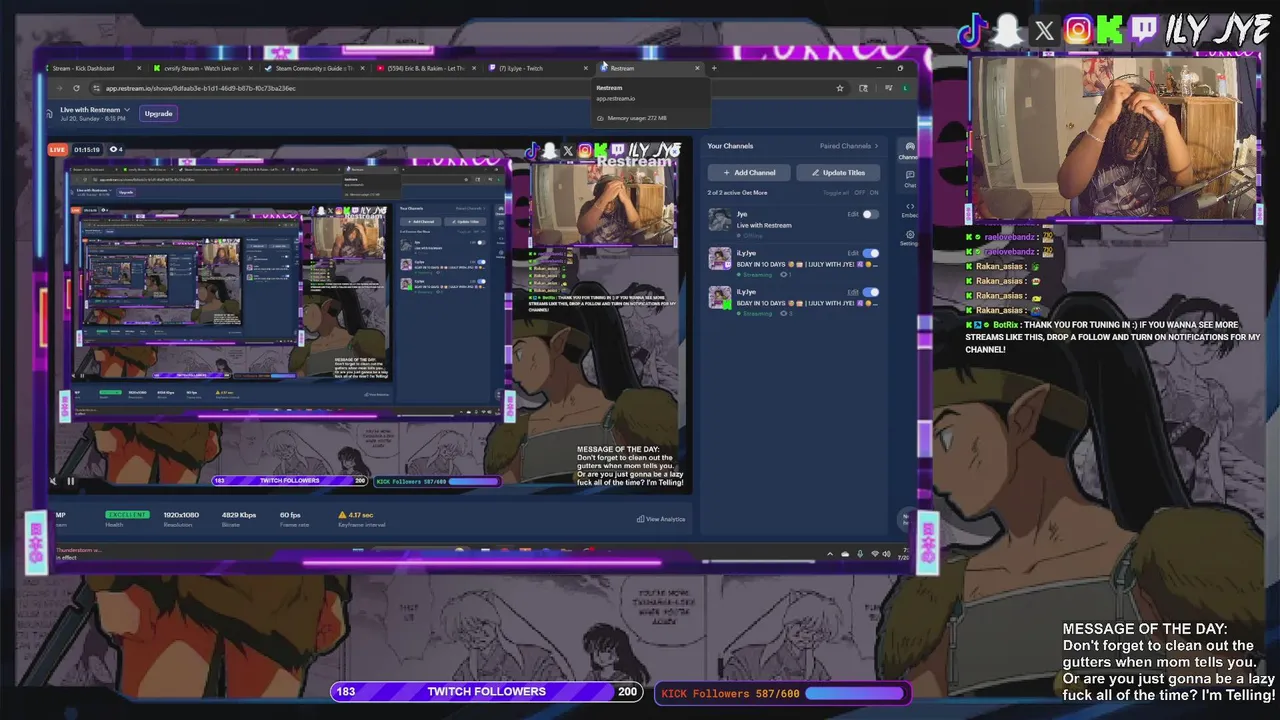
Task: Open the Chat panel icon in sidebar
Action: pos(909,178)
